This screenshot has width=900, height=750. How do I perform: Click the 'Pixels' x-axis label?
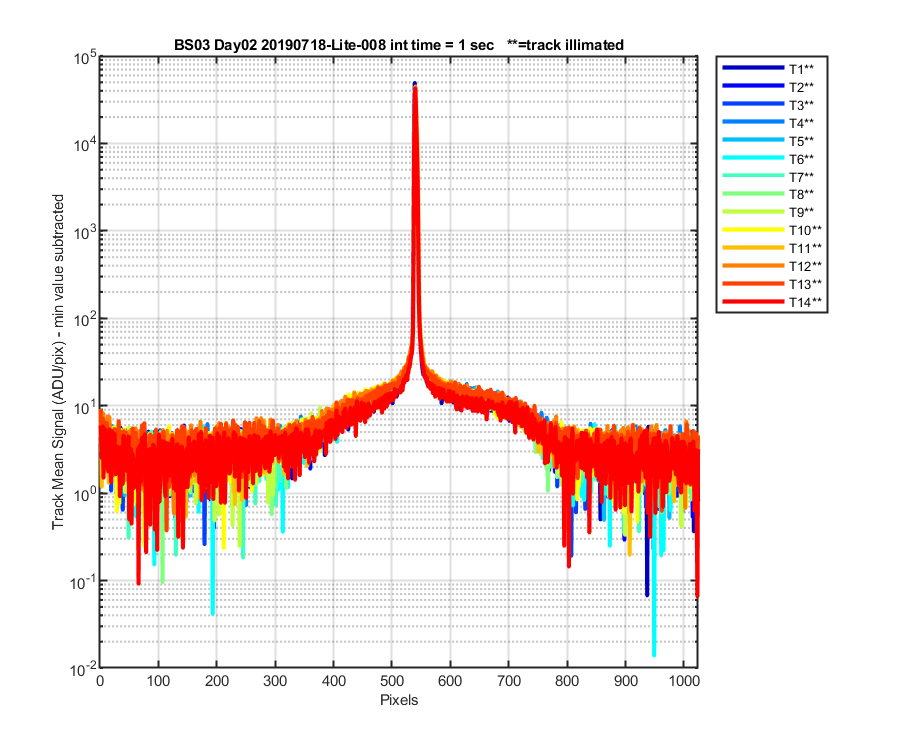click(399, 700)
